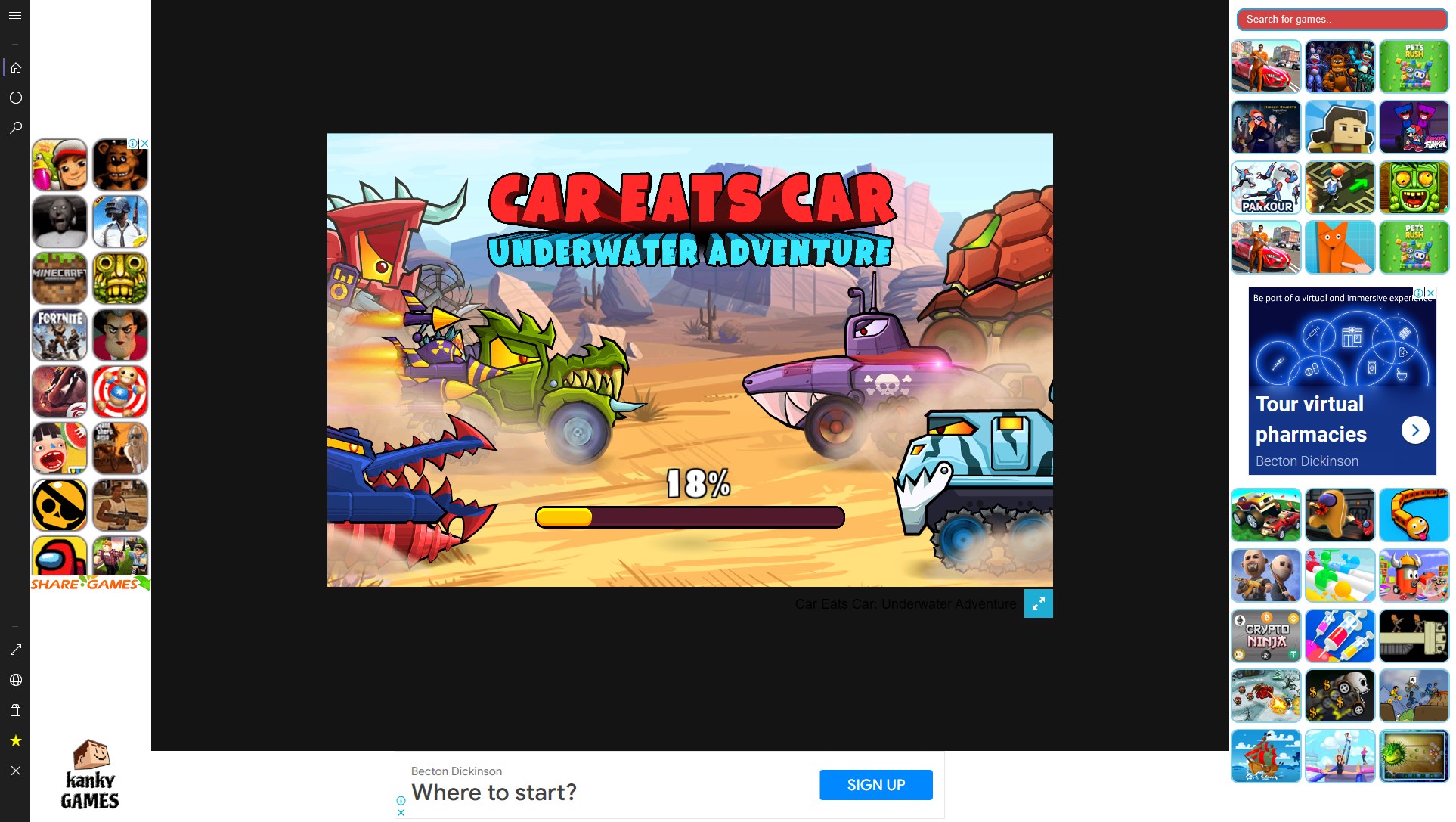Open the globe icon in the sidebar
This screenshot has width=1456, height=822.
[x=15, y=680]
